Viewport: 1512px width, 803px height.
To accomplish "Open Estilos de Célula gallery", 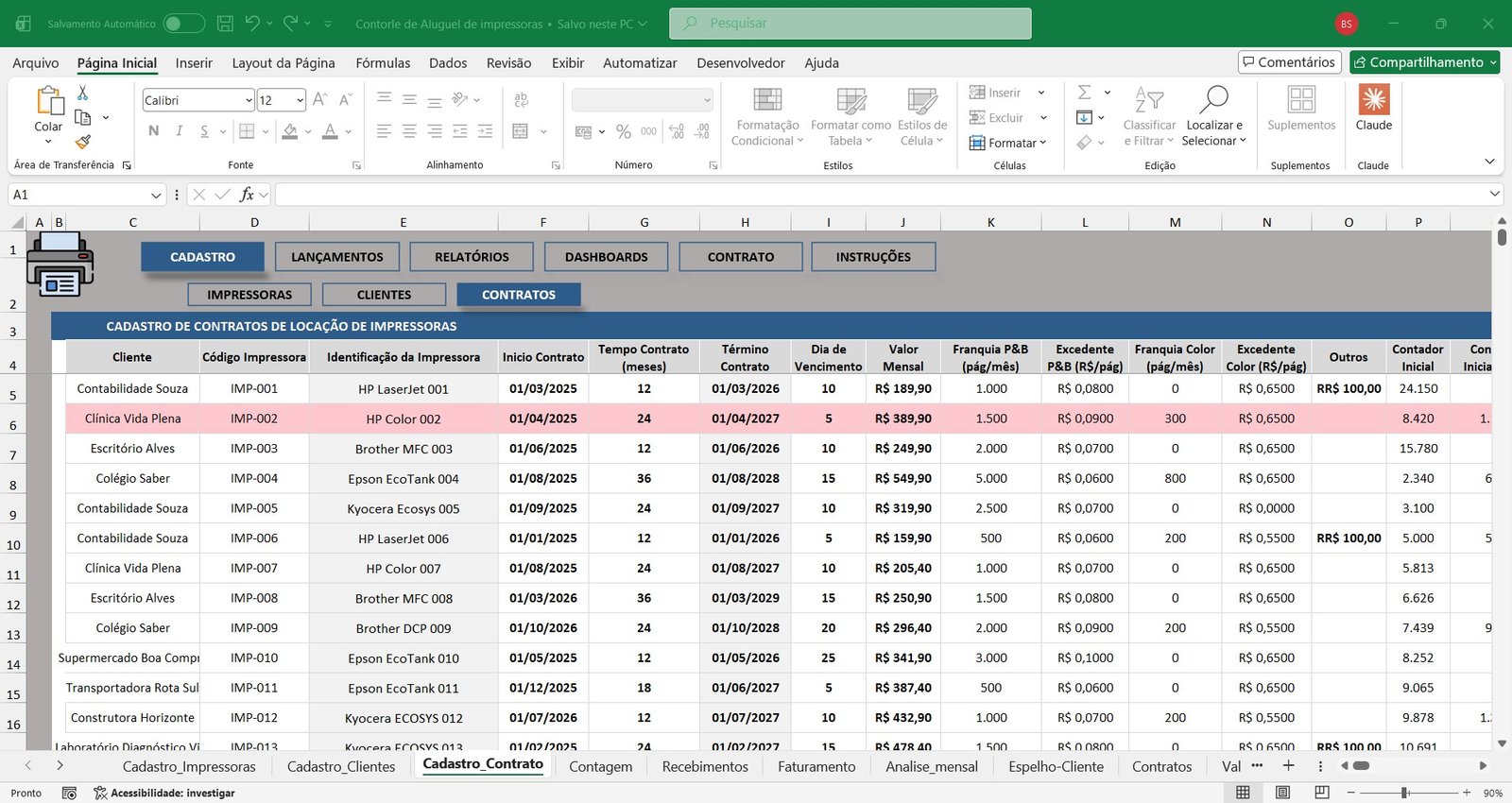I will click(922, 116).
